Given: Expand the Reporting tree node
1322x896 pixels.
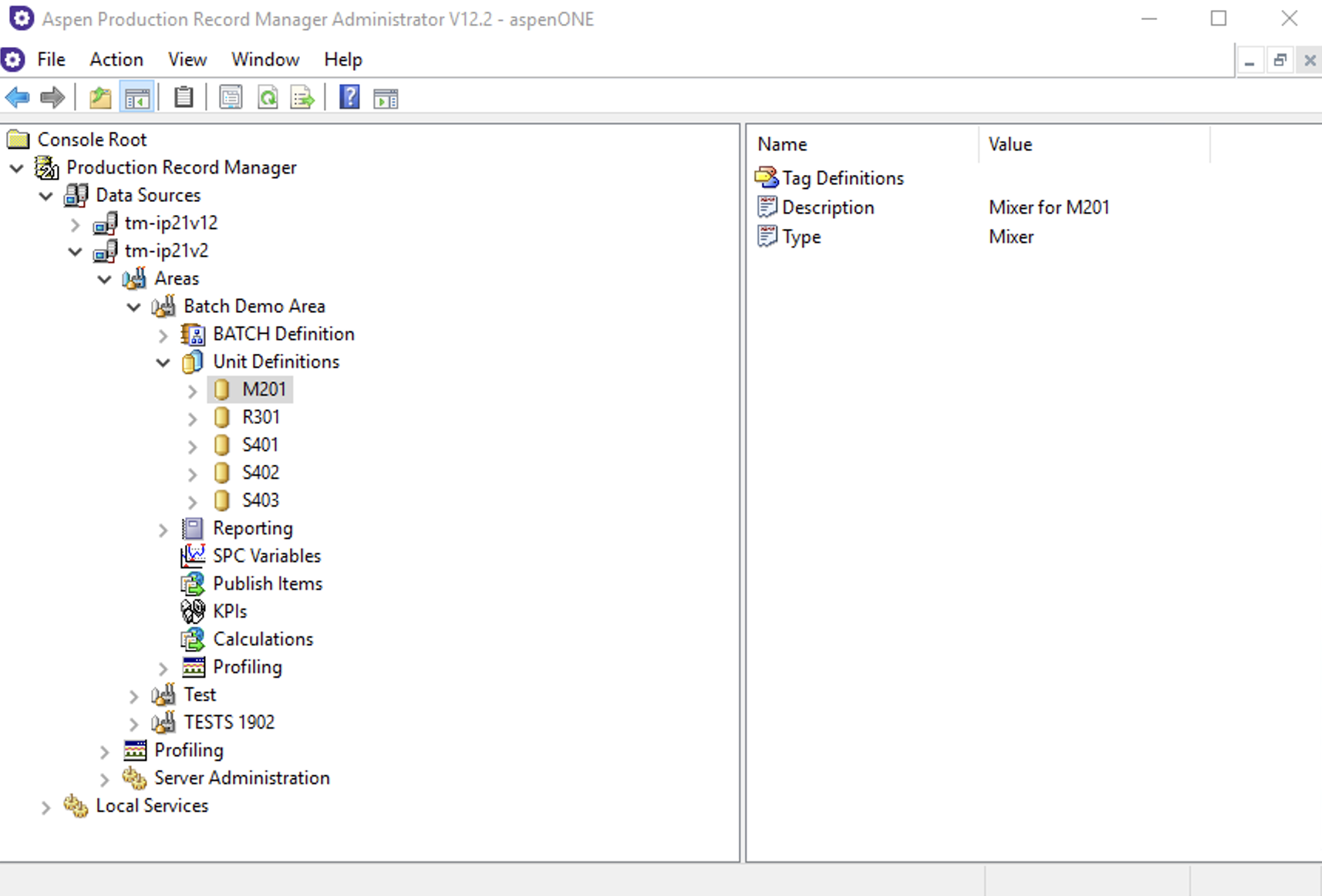Looking at the screenshot, I should tap(163, 530).
